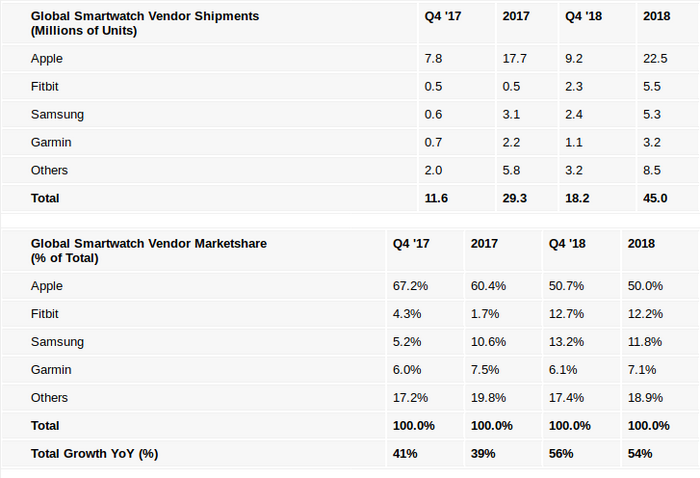Click the Global Smartwatch Vendor Marketshare title
The image size is (700, 478).
click(x=149, y=251)
